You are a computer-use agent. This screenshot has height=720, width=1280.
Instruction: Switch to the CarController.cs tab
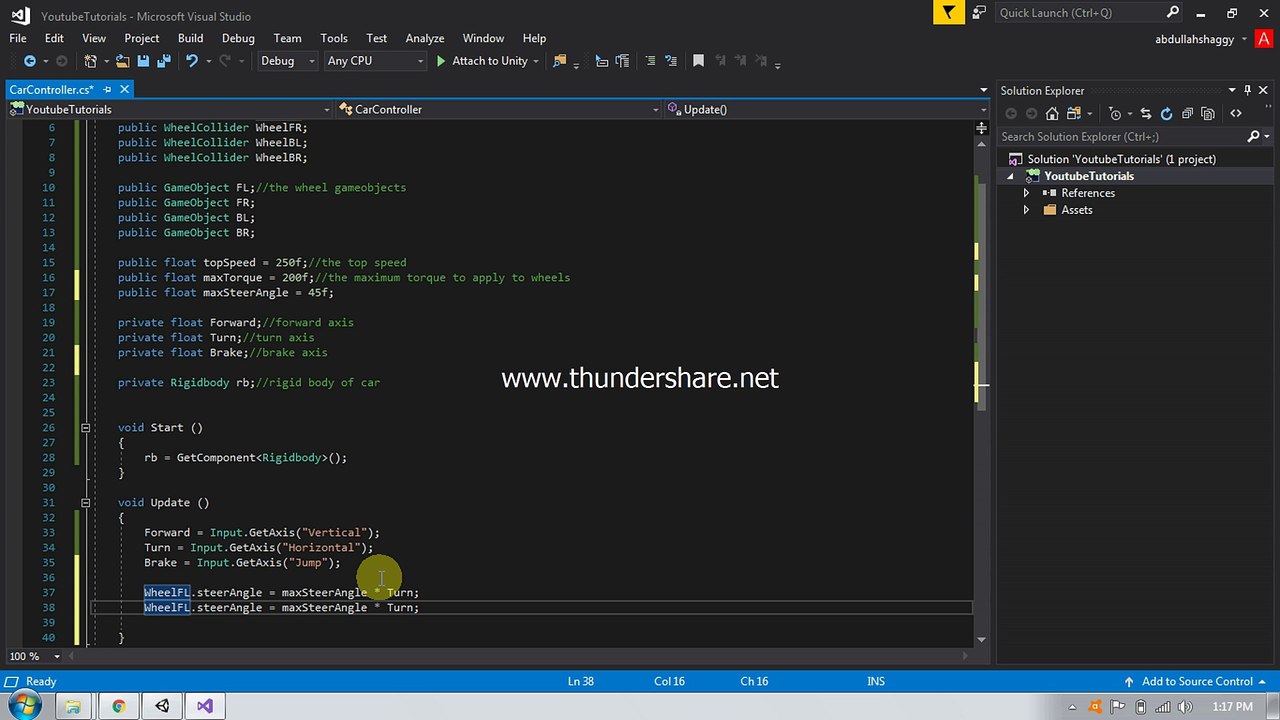(51, 90)
